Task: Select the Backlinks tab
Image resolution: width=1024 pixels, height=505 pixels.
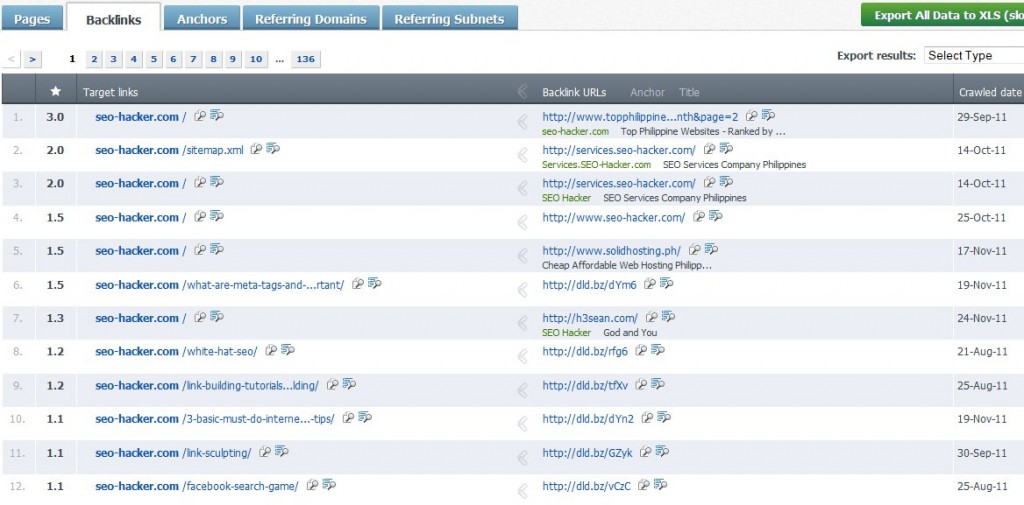Action: tap(114, 19)
